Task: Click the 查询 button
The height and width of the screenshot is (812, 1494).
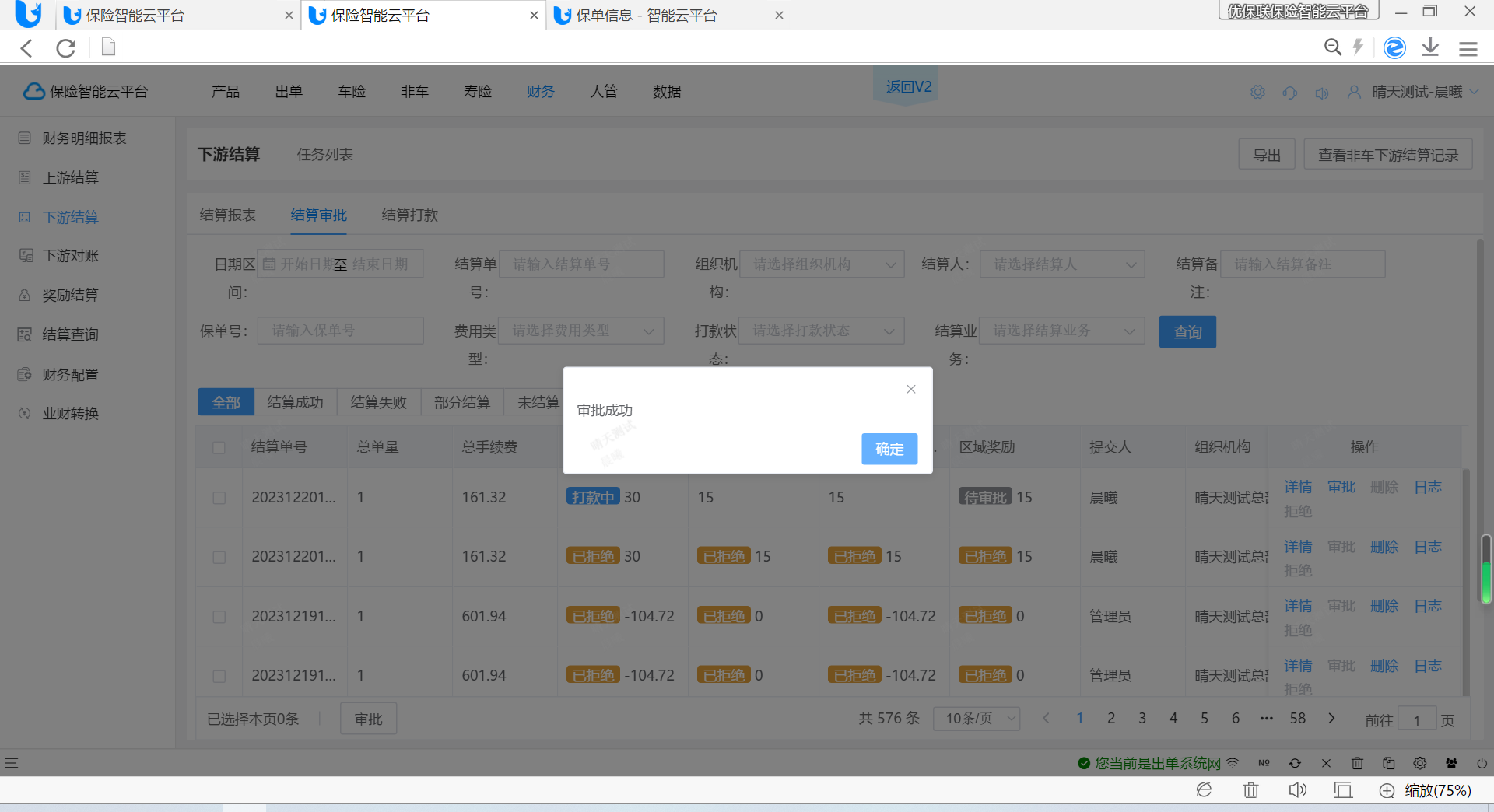Action: pos(1187,331)
